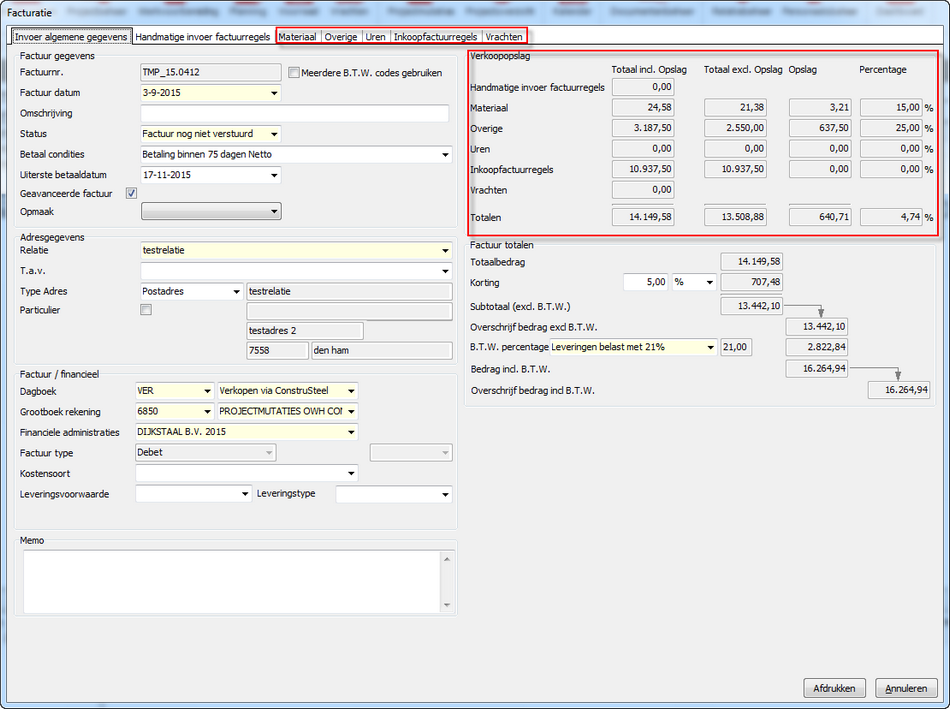Image resolution: width=950 pixels, height=709 pixels.
Task: Switch to Invoer algemene gegevens tab
Action: (x=71, y=37)
